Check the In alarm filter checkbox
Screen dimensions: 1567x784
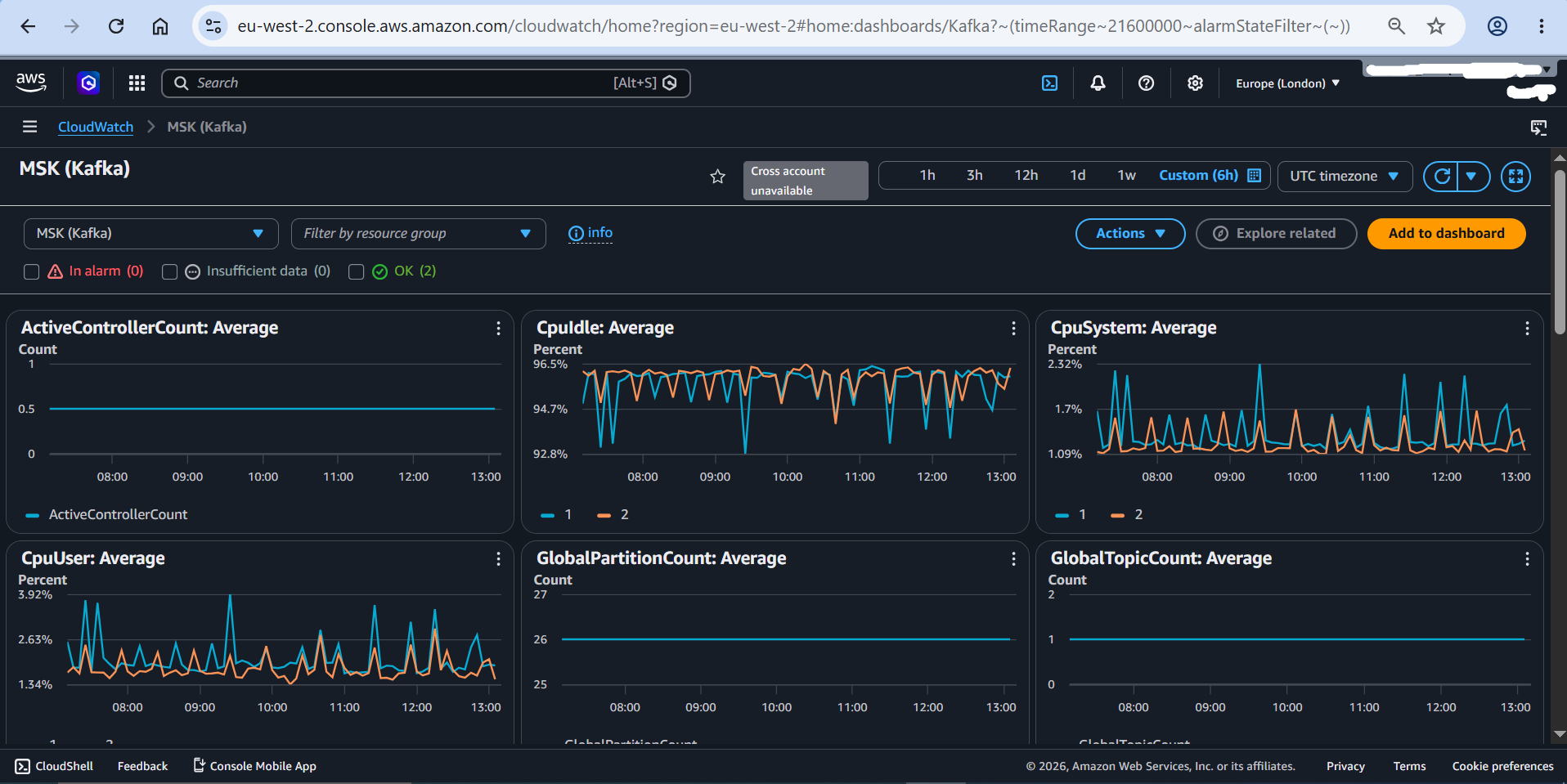coord(32,271)
